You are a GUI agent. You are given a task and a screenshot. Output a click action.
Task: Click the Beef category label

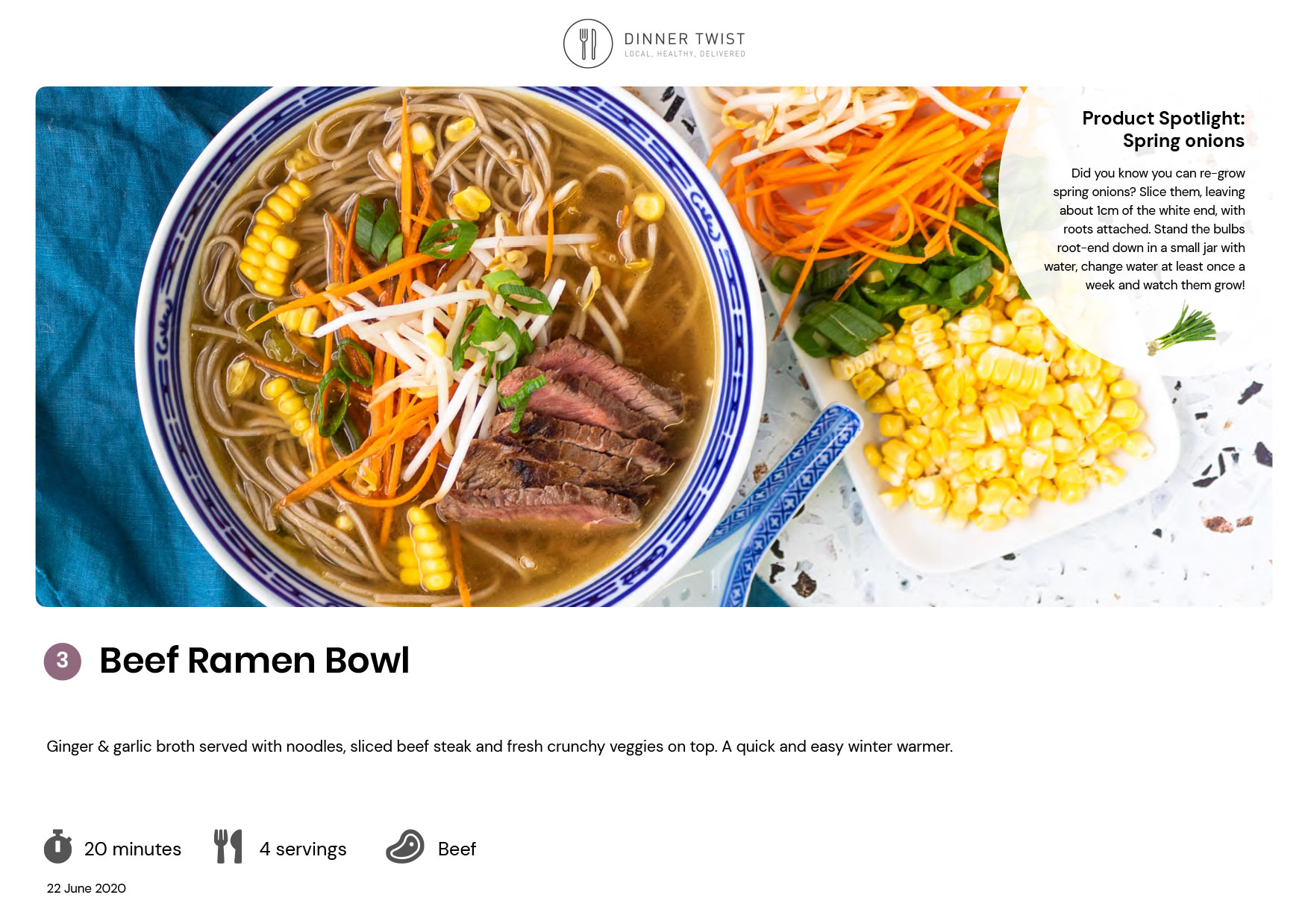tap(457, 849)
